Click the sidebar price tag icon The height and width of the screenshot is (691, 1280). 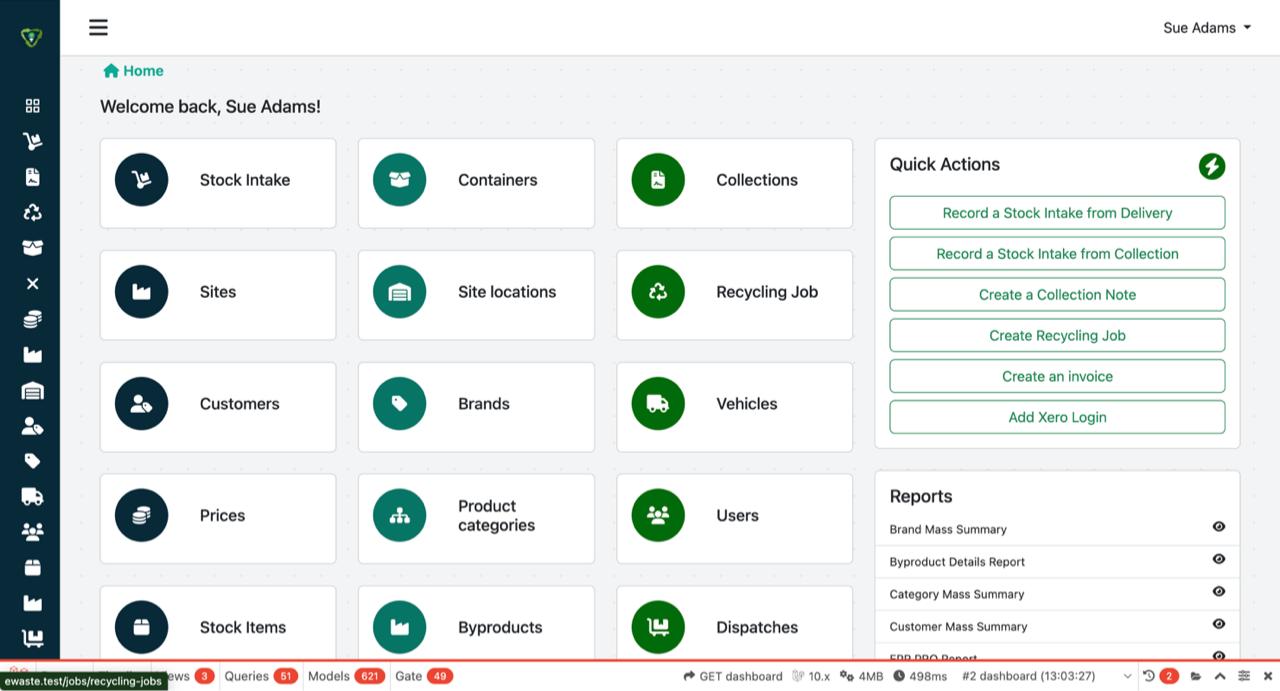click(x=32, y=461)
